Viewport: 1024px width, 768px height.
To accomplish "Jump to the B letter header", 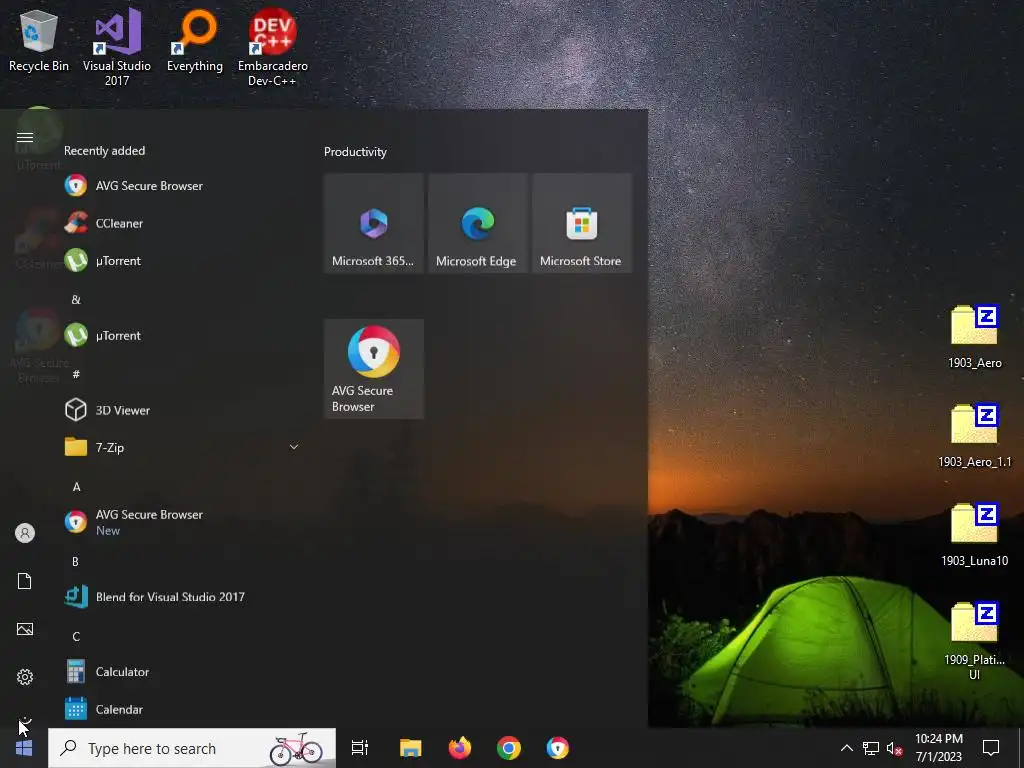I will [75, 562].
